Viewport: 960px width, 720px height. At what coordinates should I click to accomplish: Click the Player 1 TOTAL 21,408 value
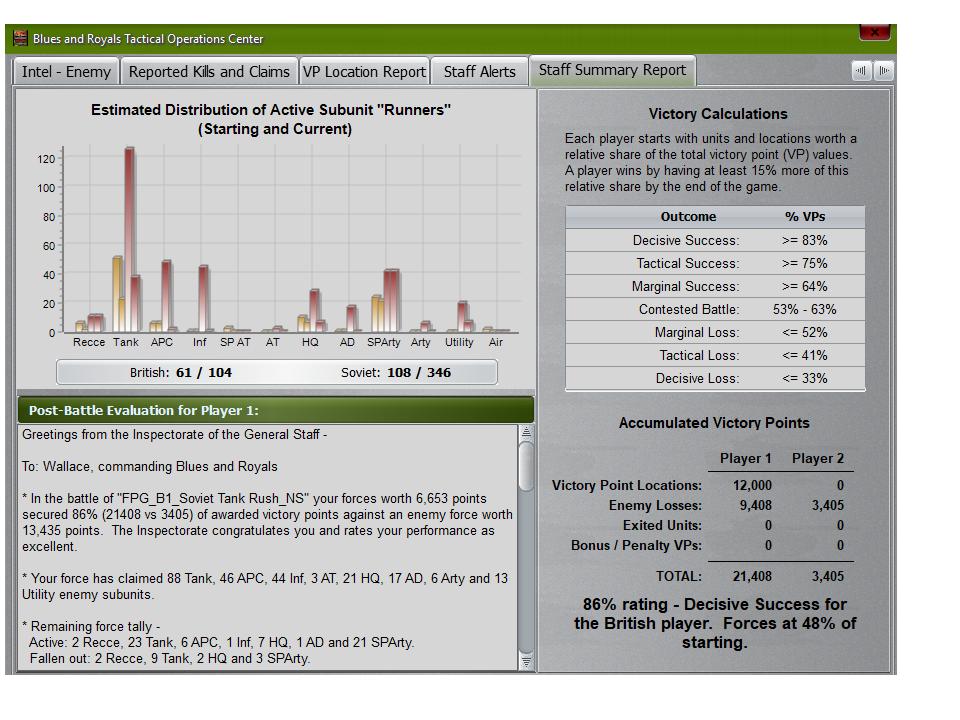[752, 576]
